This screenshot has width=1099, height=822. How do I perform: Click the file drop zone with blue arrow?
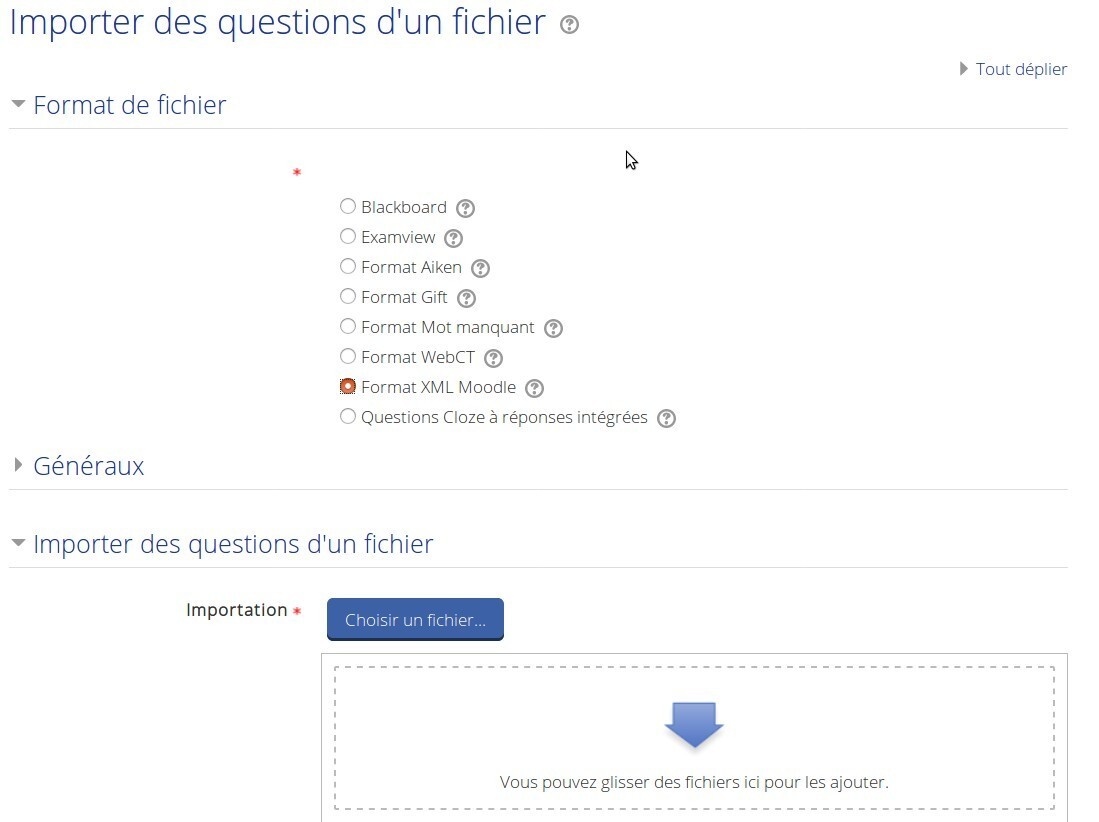694,738
